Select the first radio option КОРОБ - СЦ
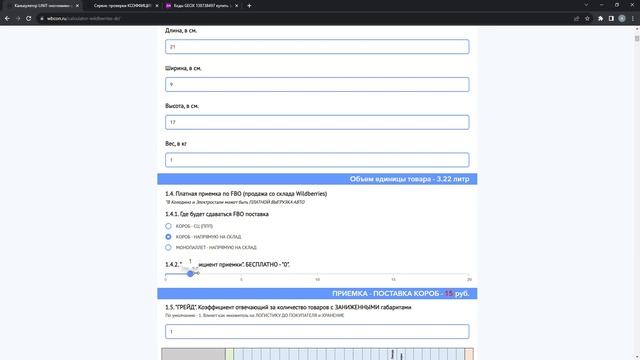640x360 pixels. click(x=168, y=226)
